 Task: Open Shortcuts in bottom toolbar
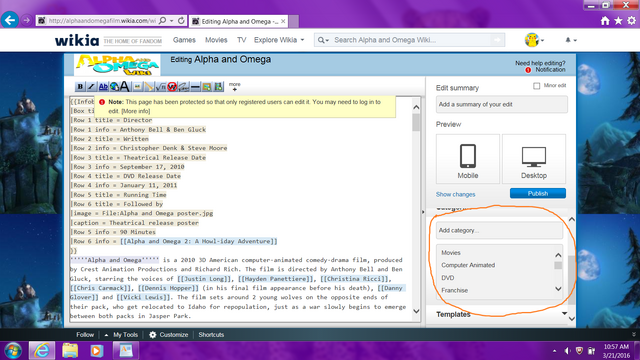pos(211,335)
